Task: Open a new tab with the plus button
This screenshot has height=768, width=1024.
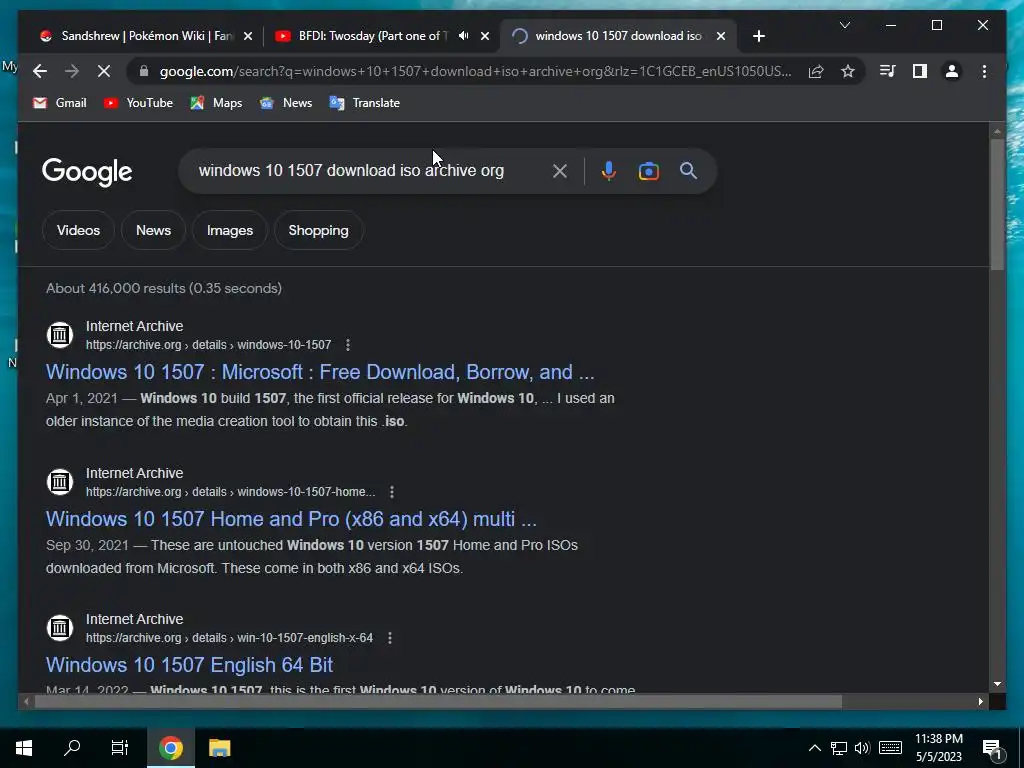Action: tap(758, 36)
